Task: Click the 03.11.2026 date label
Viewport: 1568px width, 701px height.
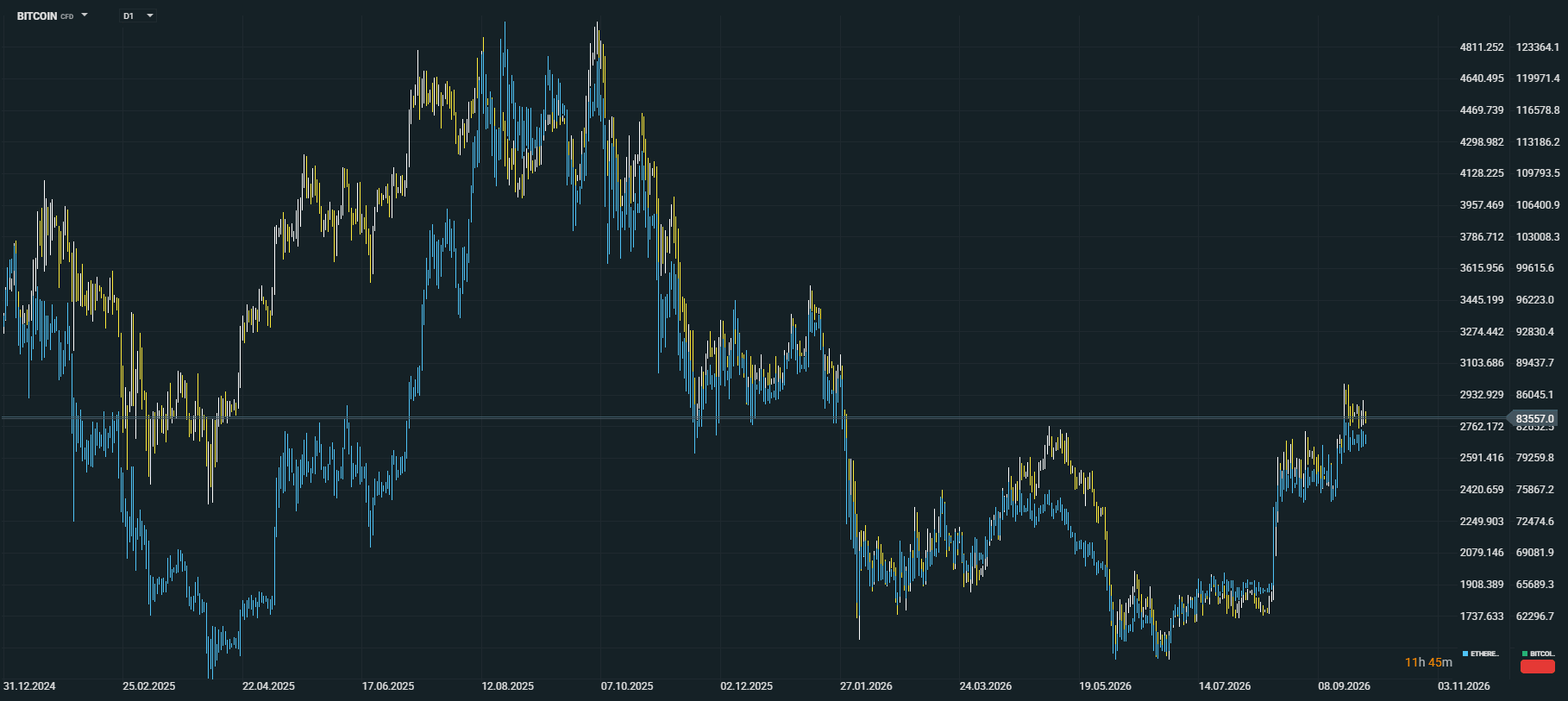Action: click(1464, 686)
